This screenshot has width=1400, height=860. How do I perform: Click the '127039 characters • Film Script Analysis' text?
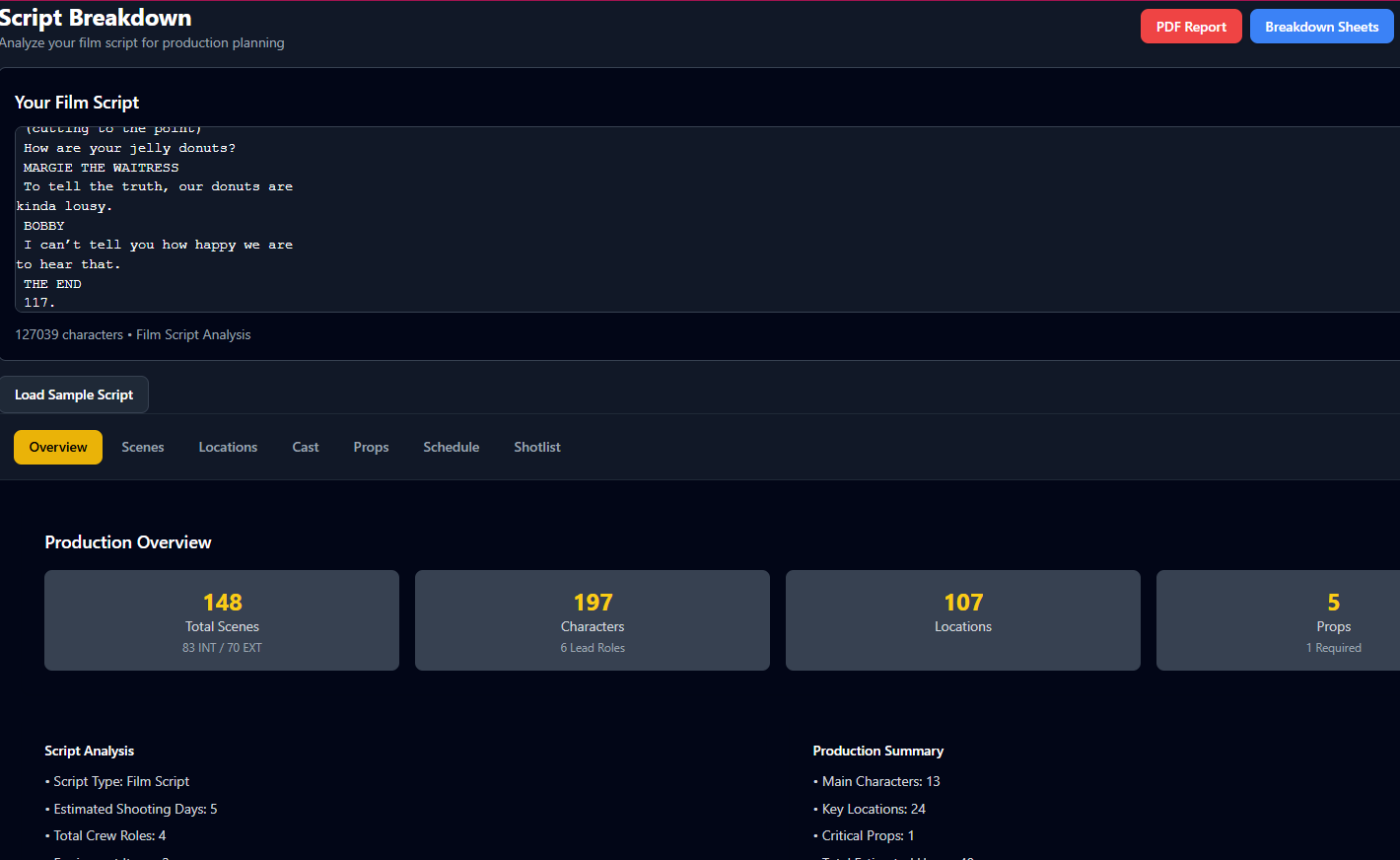pyautogui.click(x=133, y=335)
